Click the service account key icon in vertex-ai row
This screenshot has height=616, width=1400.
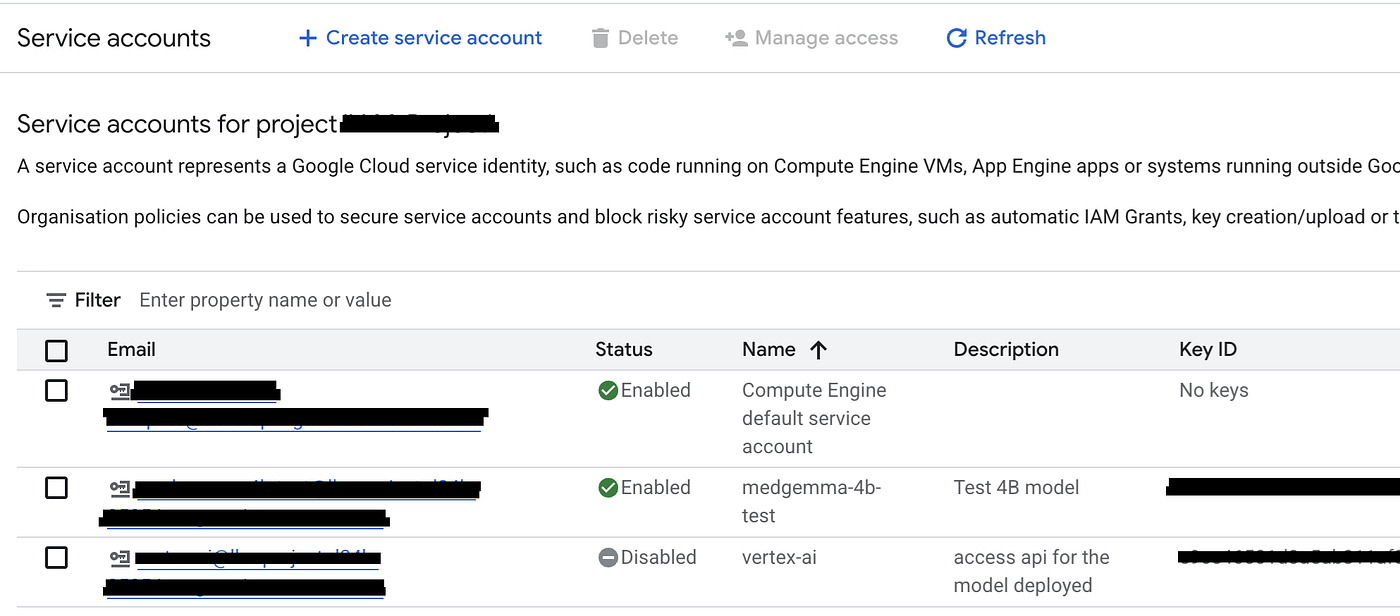click(119, 558)
